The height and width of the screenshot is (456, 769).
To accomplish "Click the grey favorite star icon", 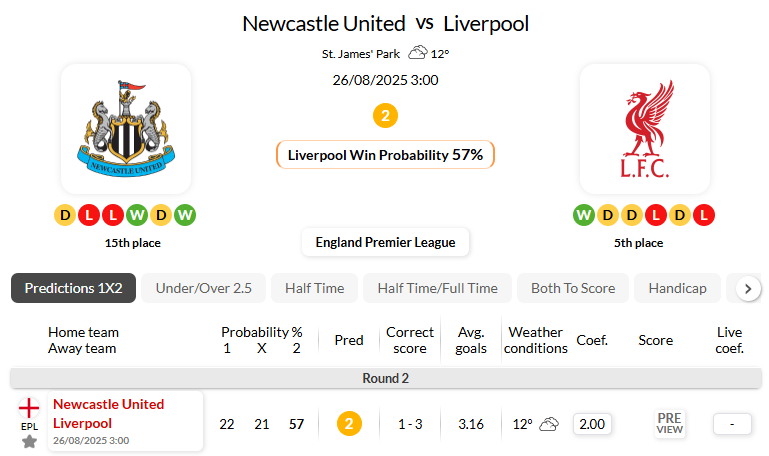I will (30, 441).
